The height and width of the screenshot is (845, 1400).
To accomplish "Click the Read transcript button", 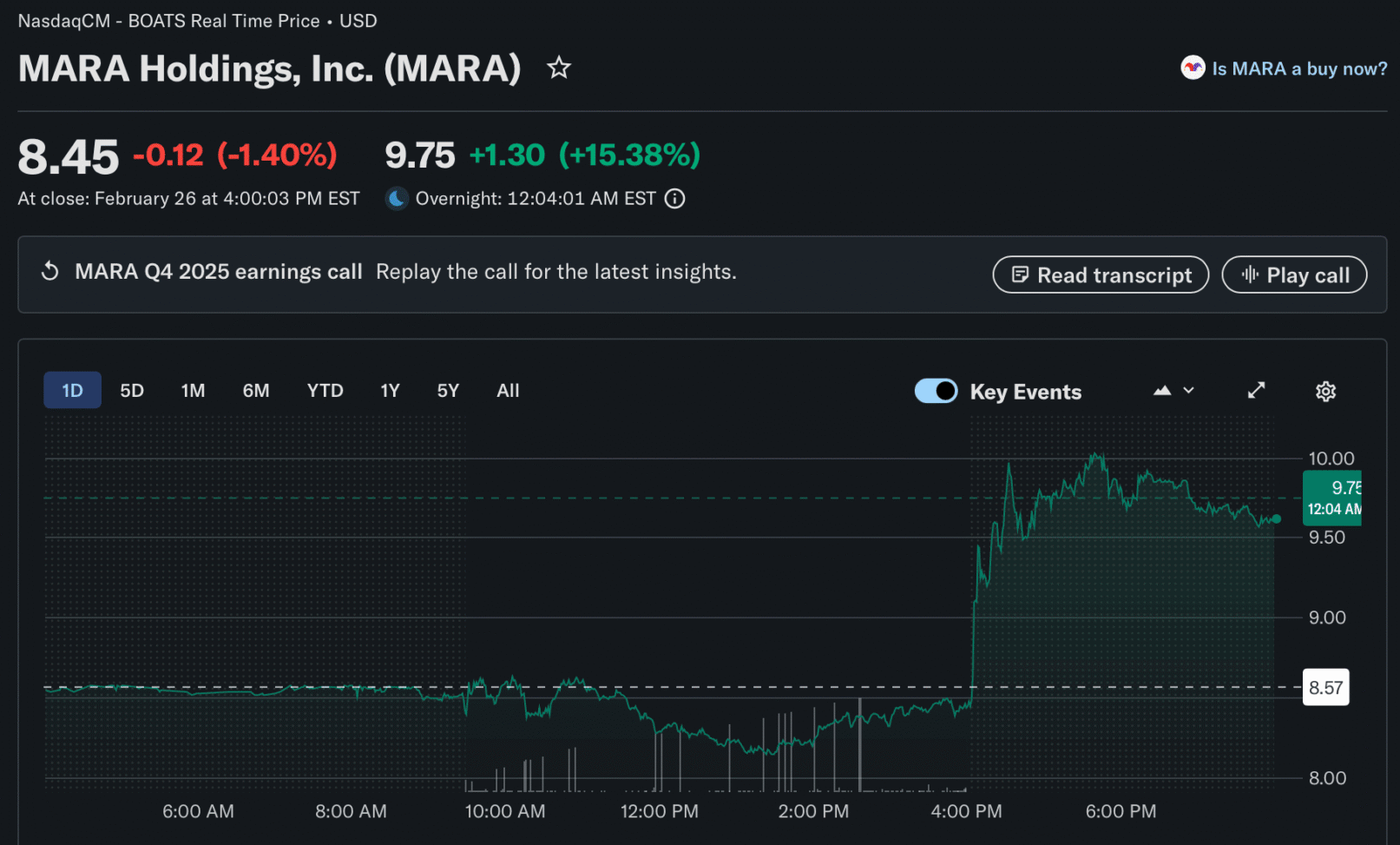I will click(x=1101, y=275).
